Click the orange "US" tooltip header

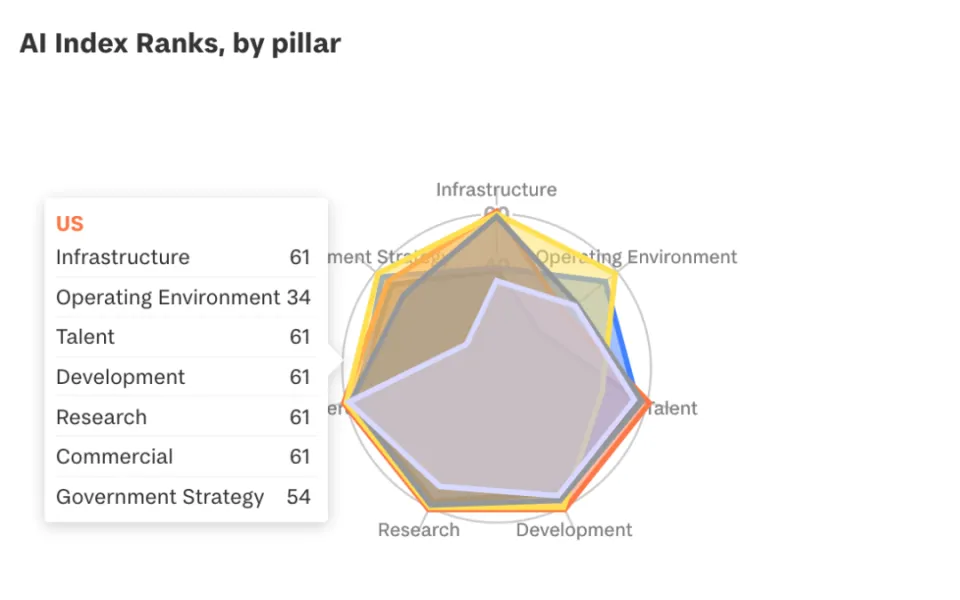point(70,224)
